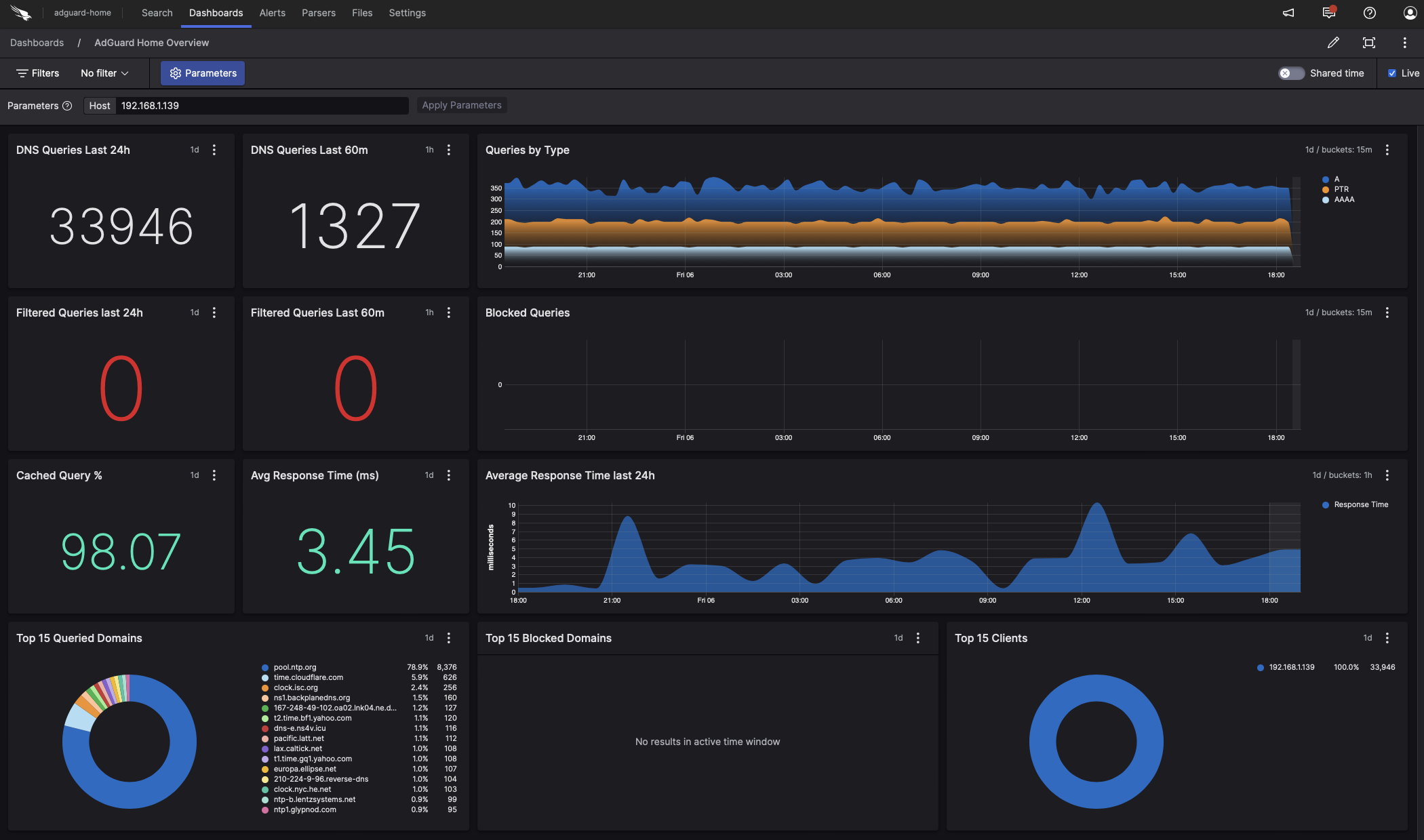1424x840 pixels.
Task: Click the PTR orange legend swatch
Action: coord(1325,190)
